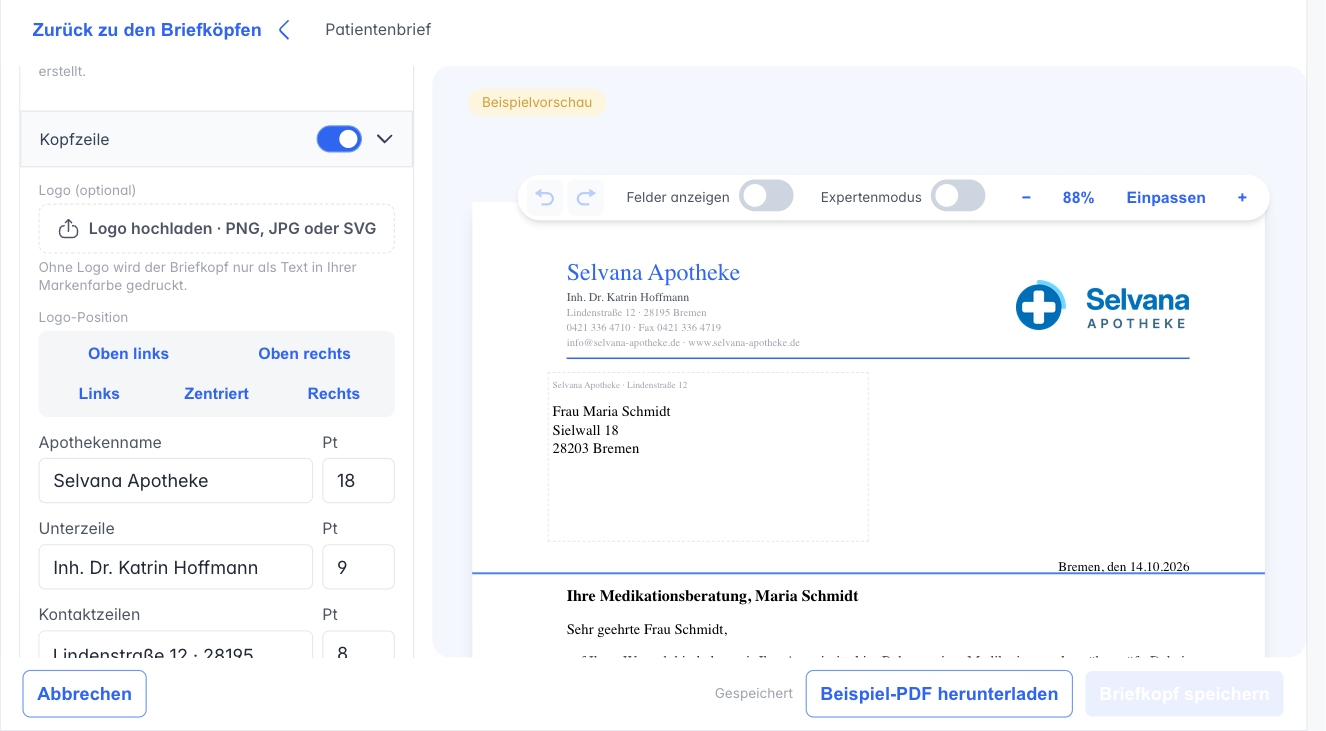Screen dimensions: 1326x731
Task: Click the back chevron beside Briefköpfen
Action: coord(284,30)
